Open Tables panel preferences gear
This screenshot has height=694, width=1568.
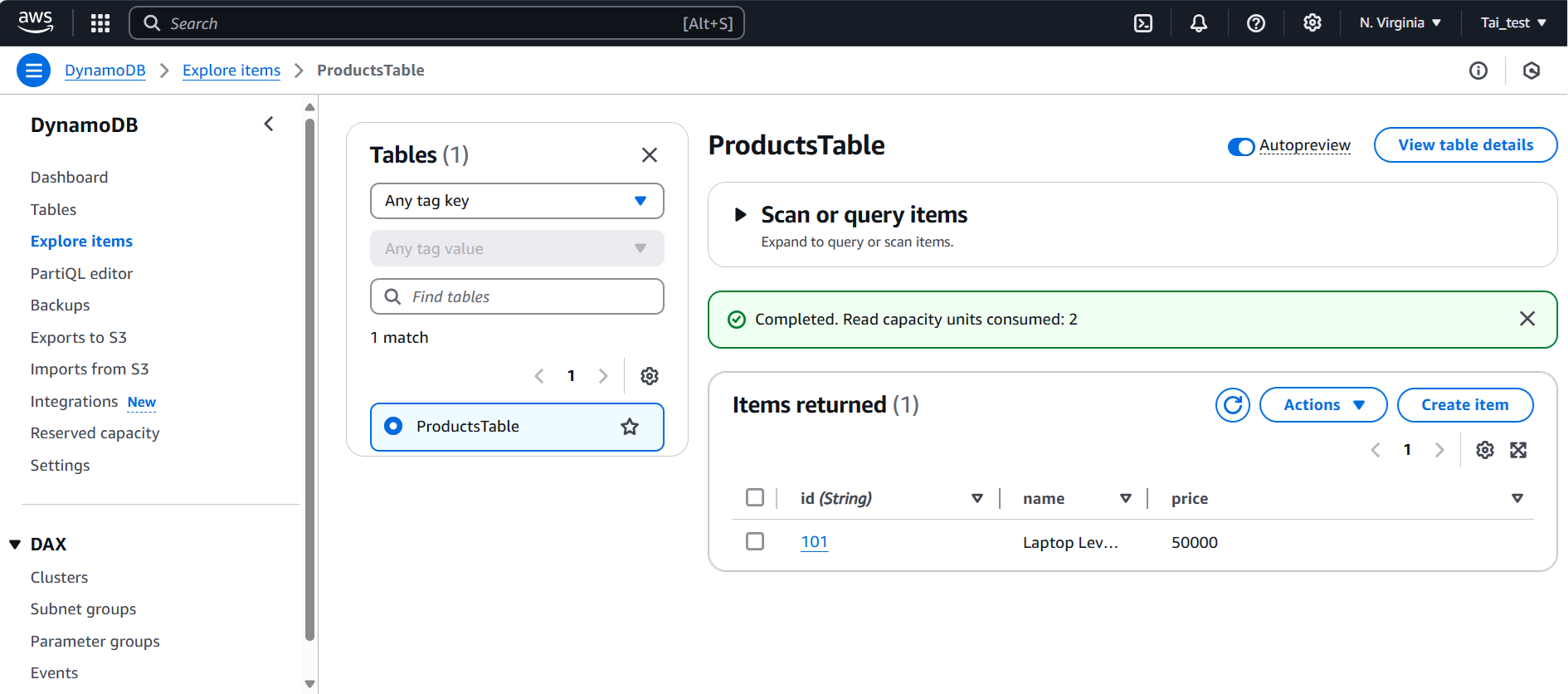(650, 376)
